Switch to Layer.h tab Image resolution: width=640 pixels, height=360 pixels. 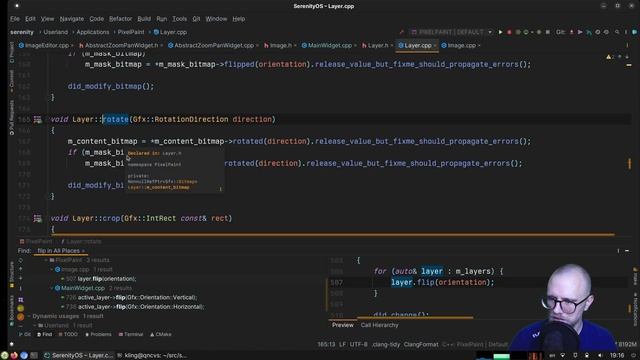click(x=377, y=45)
